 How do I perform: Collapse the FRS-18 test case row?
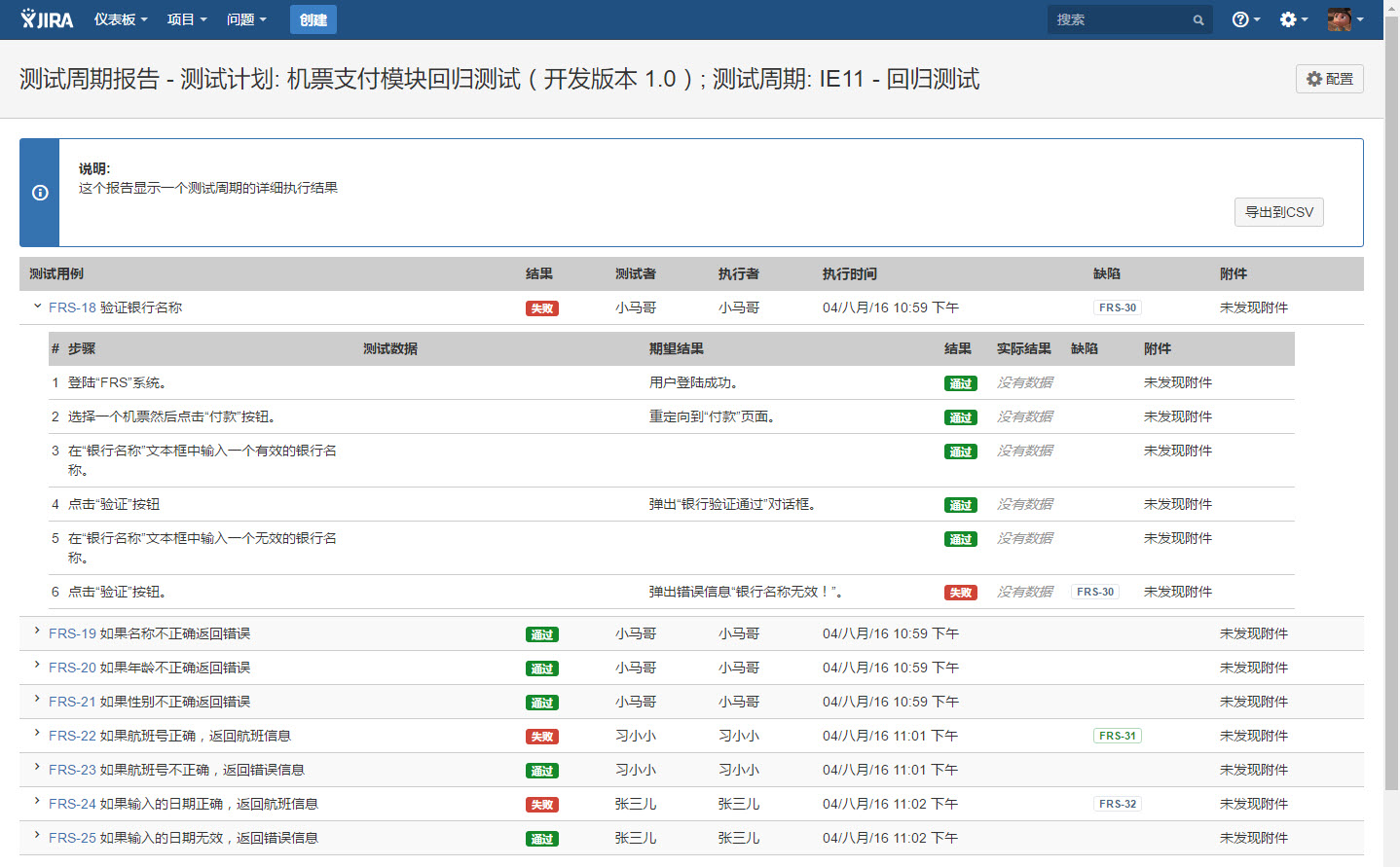pos(37,307)
